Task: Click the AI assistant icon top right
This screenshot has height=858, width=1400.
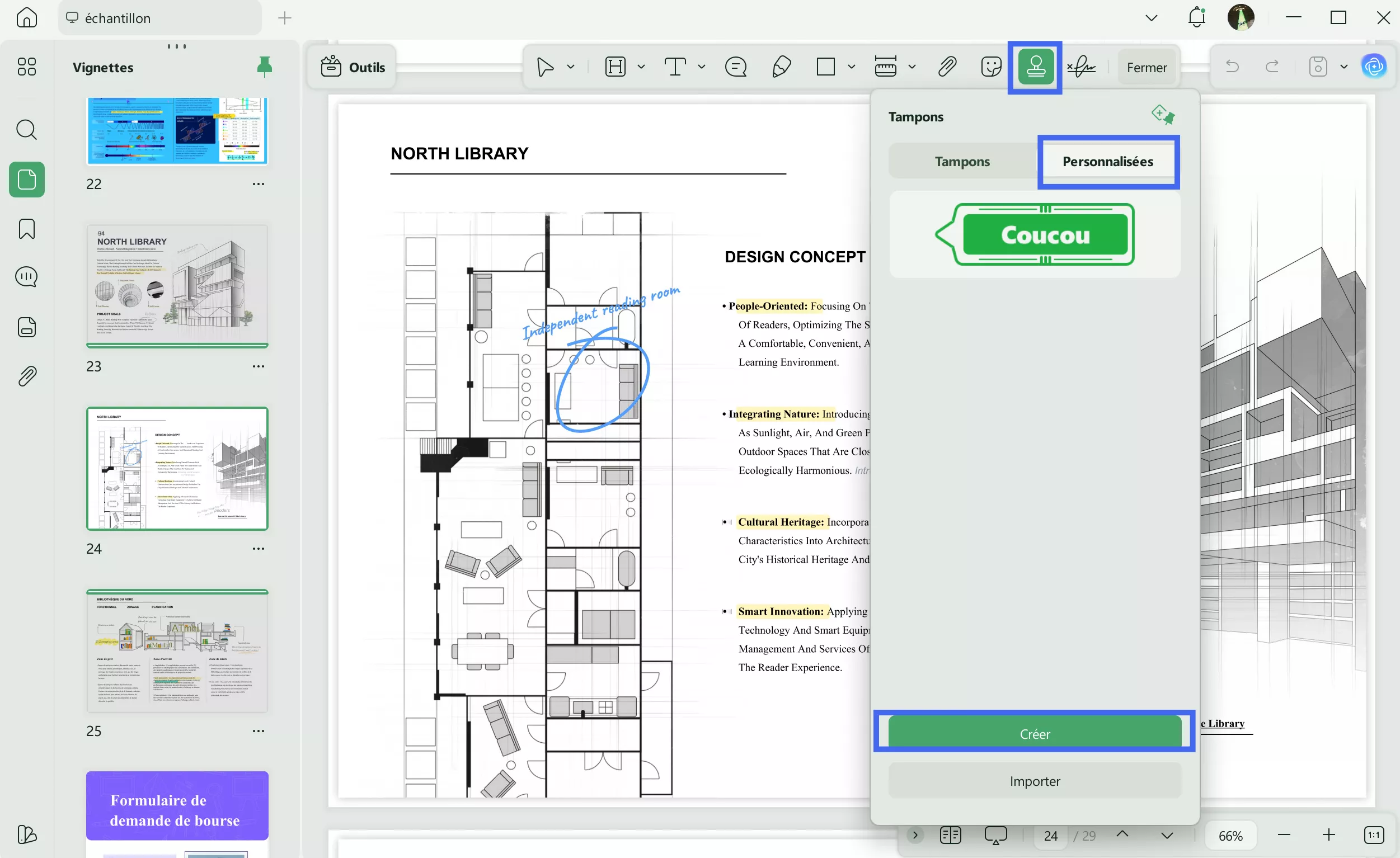Action: coord(1373,67)
